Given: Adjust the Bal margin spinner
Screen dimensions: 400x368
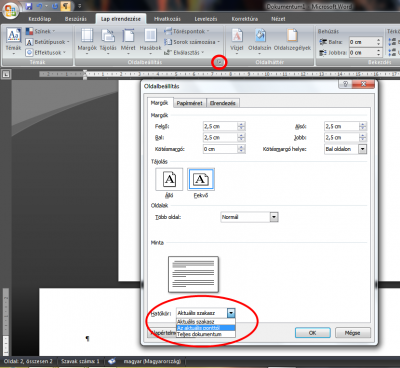Looking at the screenshot, I should point(242,137).
